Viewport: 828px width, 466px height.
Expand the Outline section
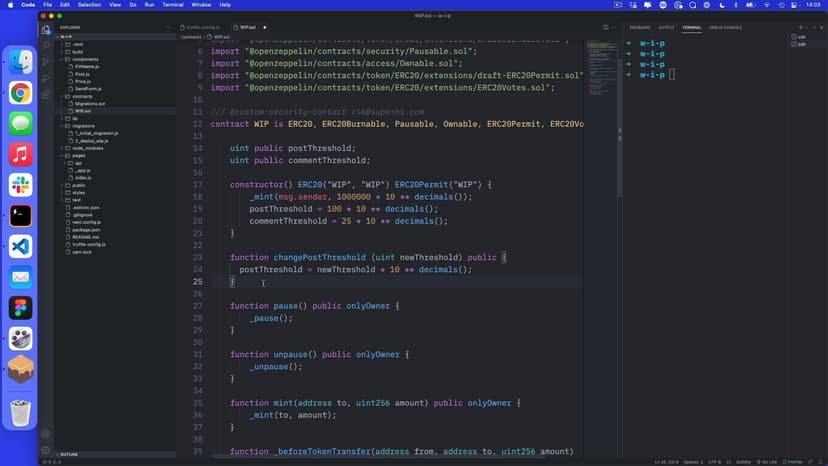click(x=70, y=454)
